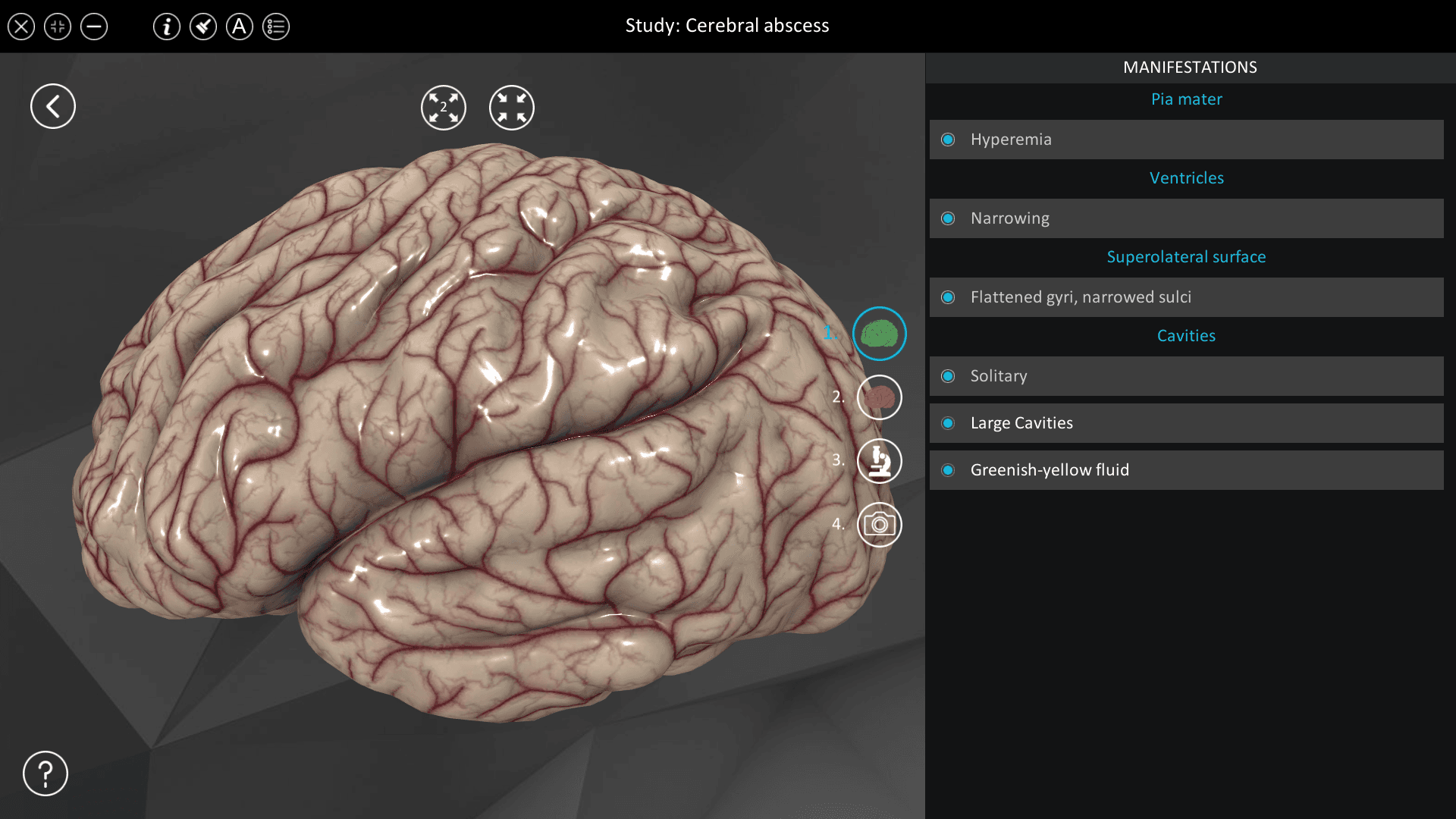Viewport: 1456px width, 819px height.
Task: Select view 1 green brain icon
Action: tap(880, 334)
